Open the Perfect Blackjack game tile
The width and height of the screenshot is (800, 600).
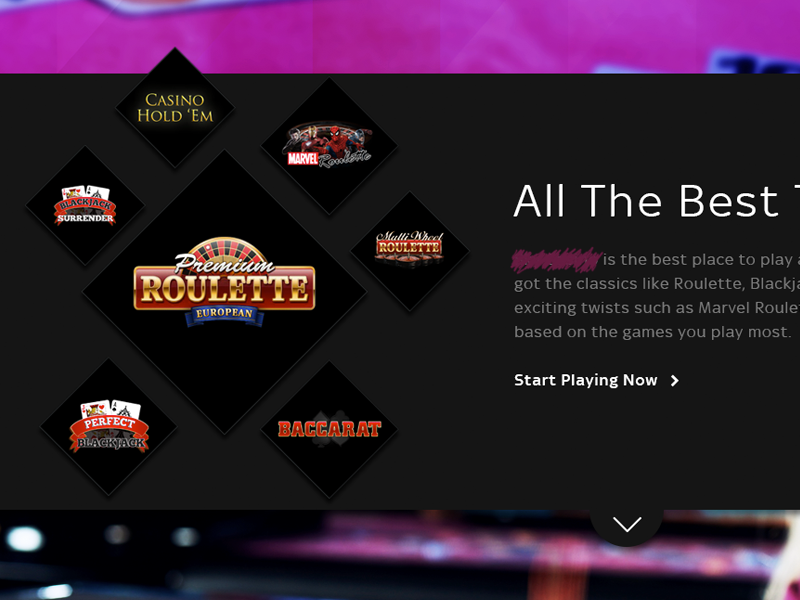[x=109, y=427]
